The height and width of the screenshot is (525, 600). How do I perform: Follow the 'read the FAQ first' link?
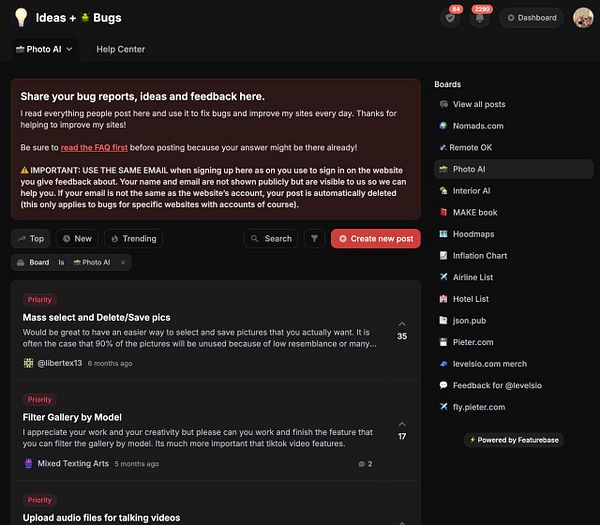(94, 148)
